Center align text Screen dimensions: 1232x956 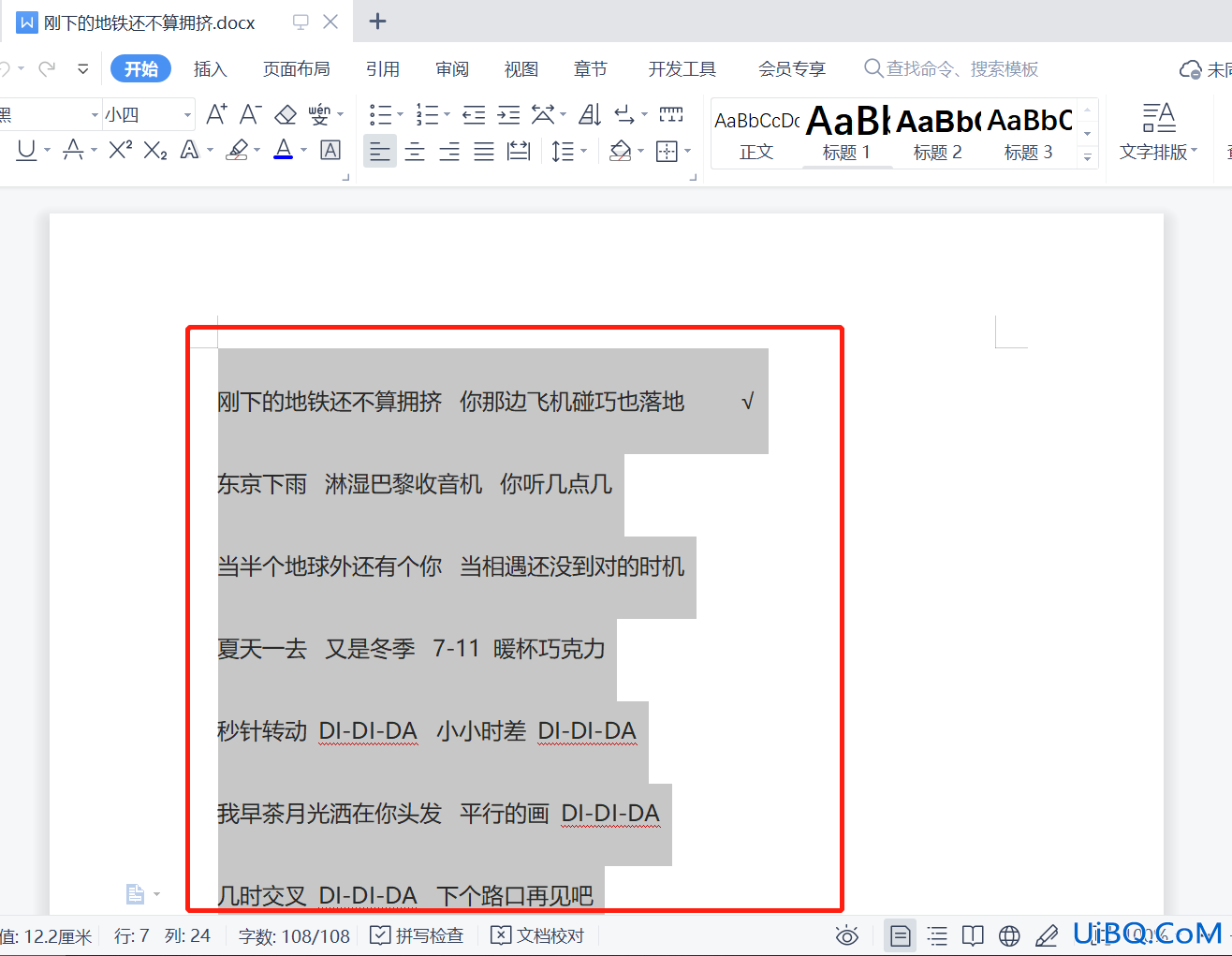tap(415, 151)
